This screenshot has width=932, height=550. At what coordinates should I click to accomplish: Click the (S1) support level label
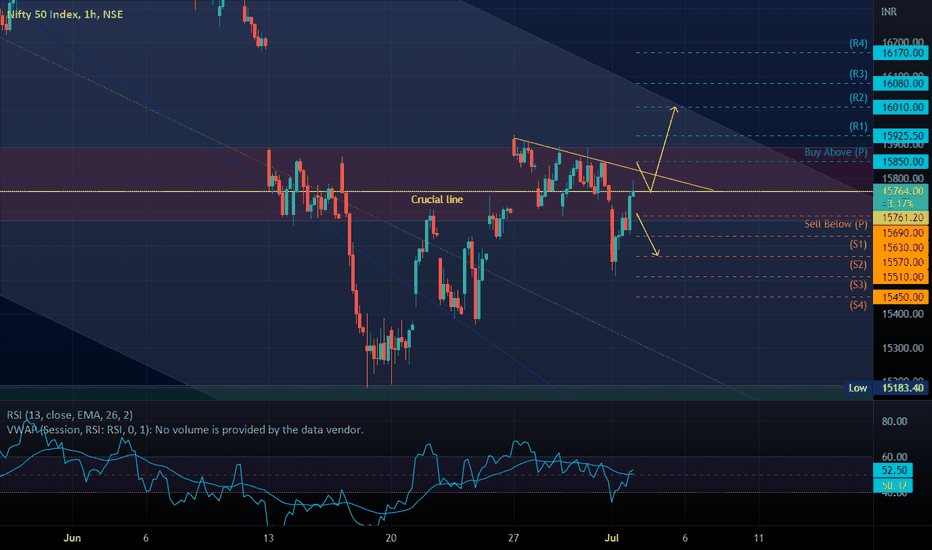(858, 244)
